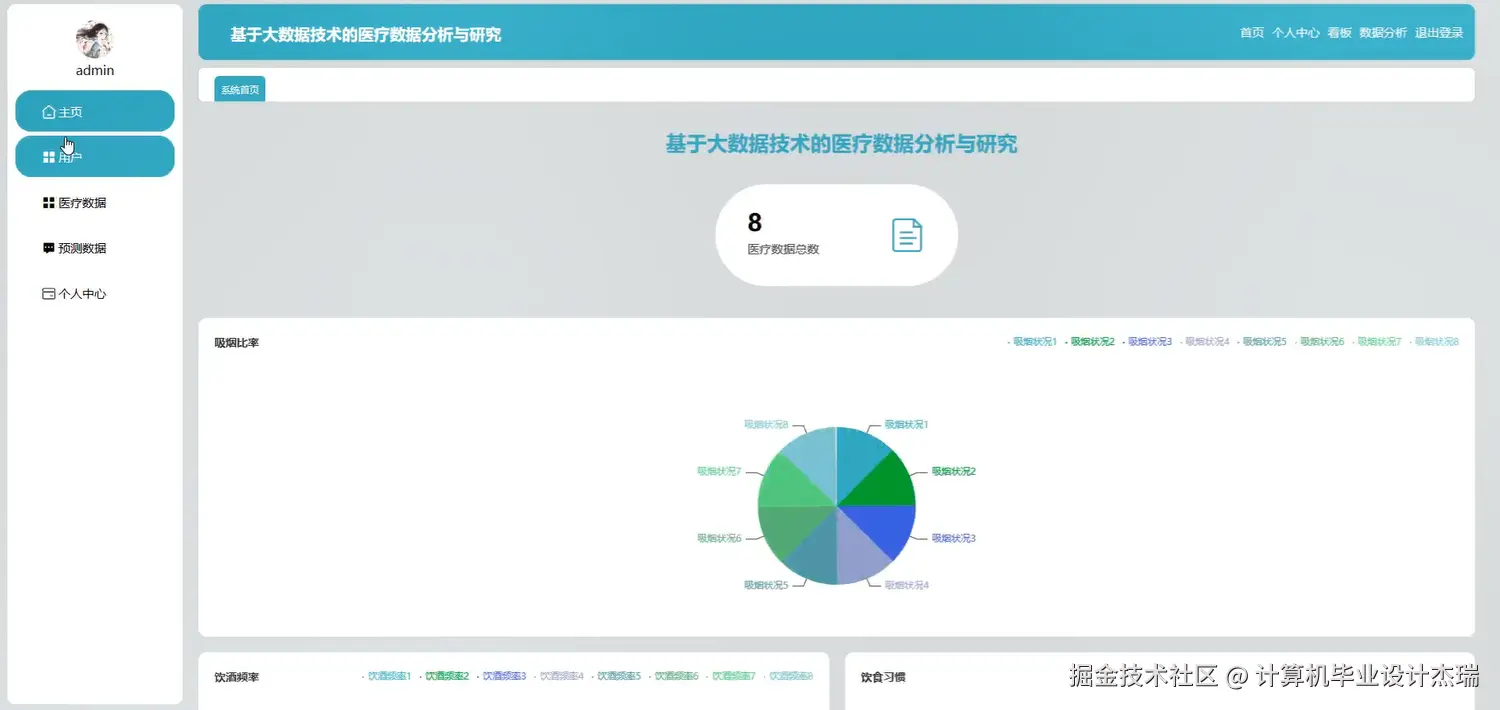1500x710 pixels.
Task: Click the document icon in the 医疗数据总数 card
Action: [x=907, y=235]
